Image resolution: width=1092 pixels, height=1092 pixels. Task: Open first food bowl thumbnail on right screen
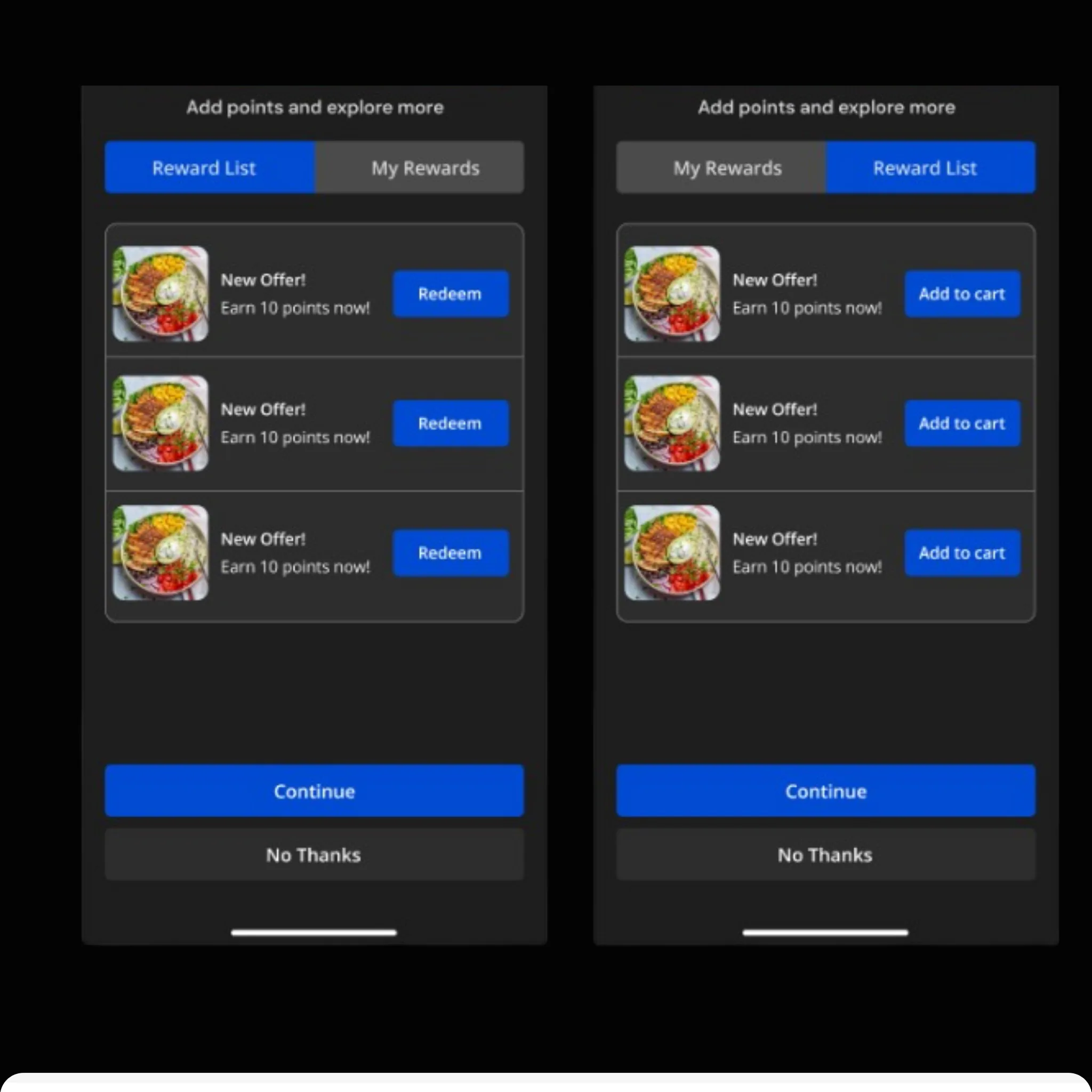pos(672,294)
